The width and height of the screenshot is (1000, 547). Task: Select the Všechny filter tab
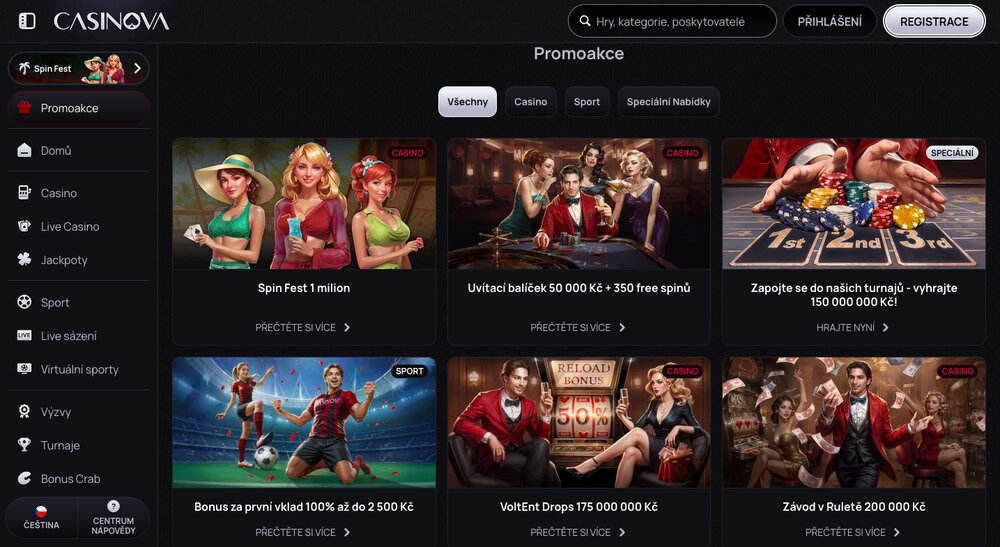[x=467, y=102]
